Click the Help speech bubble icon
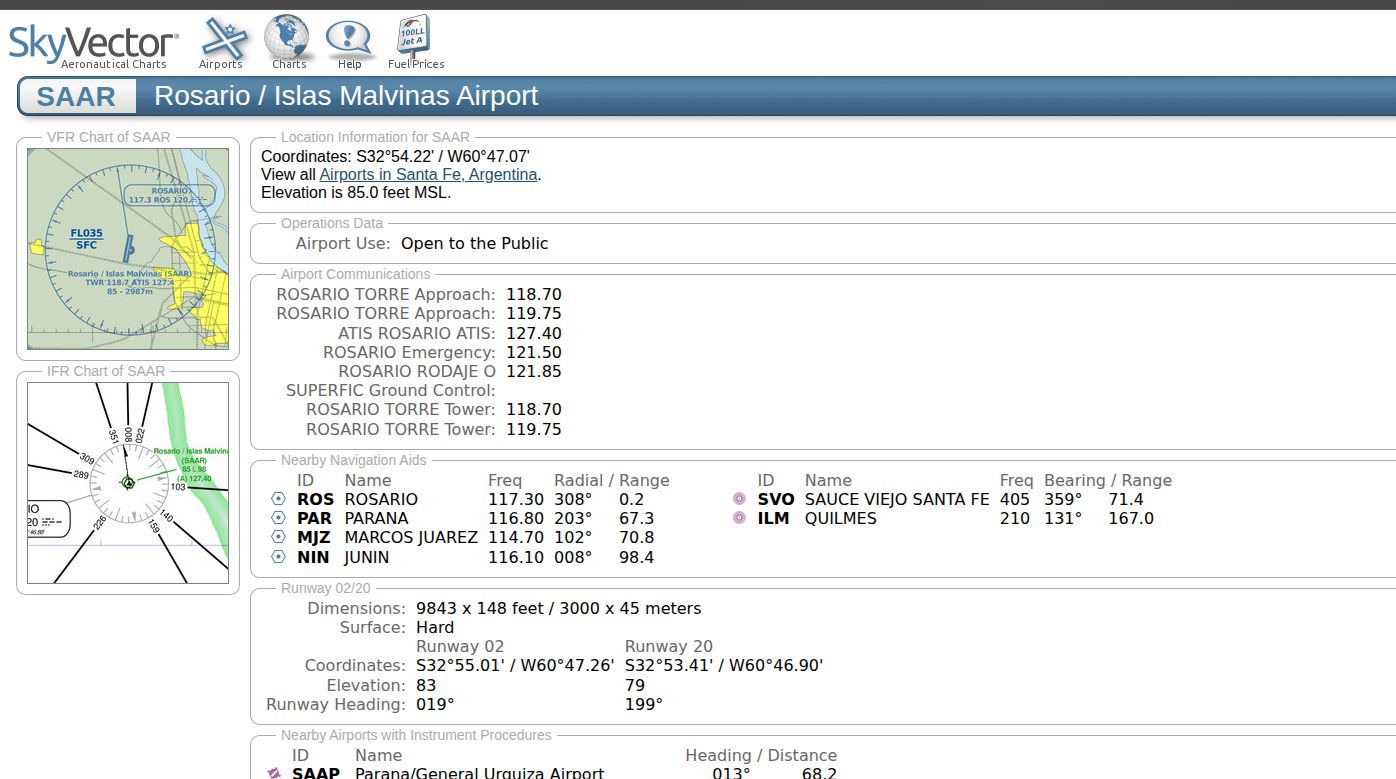 (x=348, y=39)
